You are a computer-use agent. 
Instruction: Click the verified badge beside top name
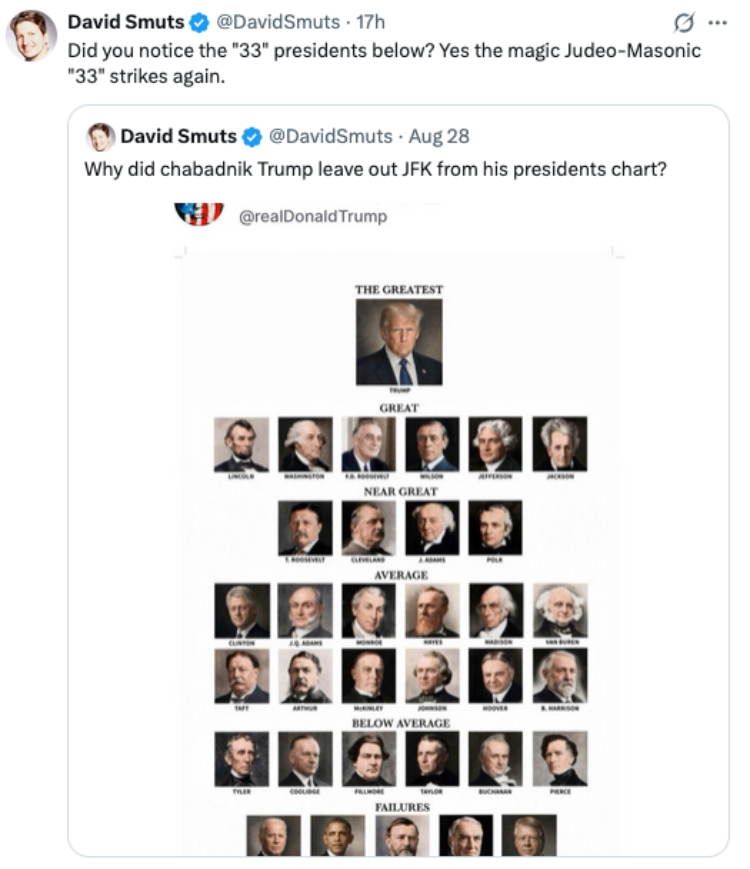pyautogui.click(x=199, y=23)
